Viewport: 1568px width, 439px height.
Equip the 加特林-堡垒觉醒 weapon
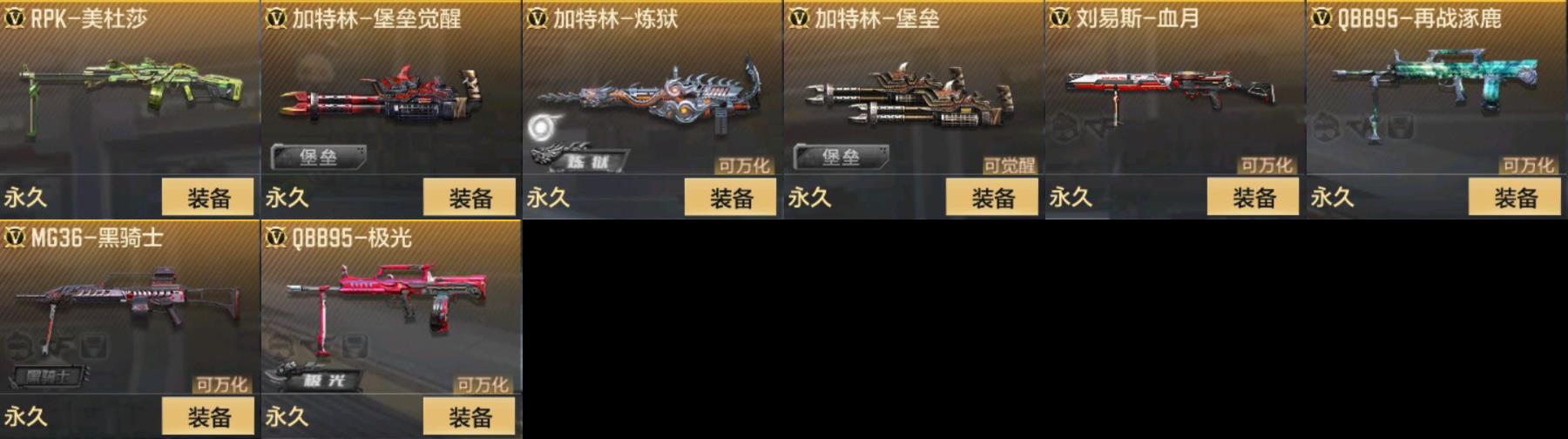click(x=470, y=198)
